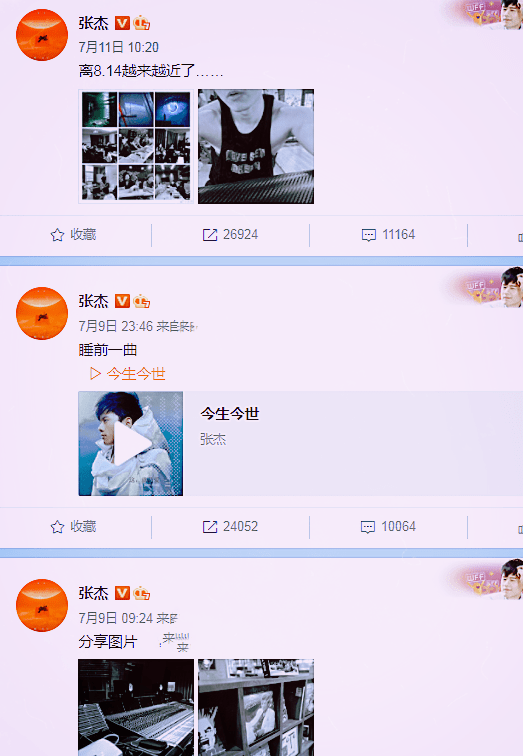523x756 pixels.
Task: Open the nine-grid collage photo thumbnail
Action: click(x=136, y=146)
